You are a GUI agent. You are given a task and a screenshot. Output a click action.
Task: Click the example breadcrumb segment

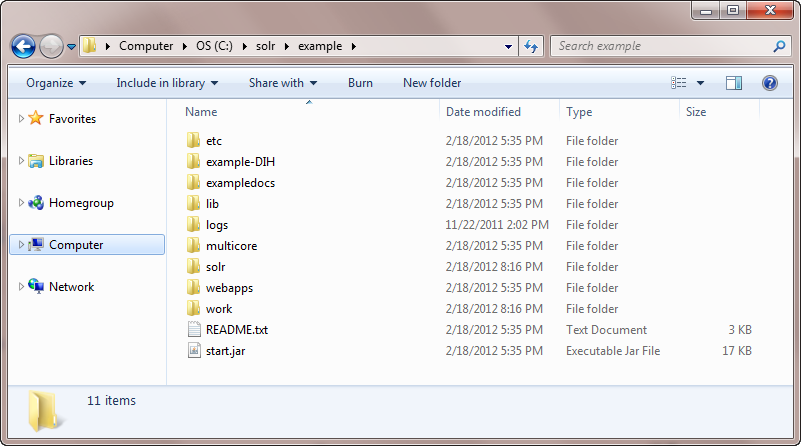click(320, 46)
